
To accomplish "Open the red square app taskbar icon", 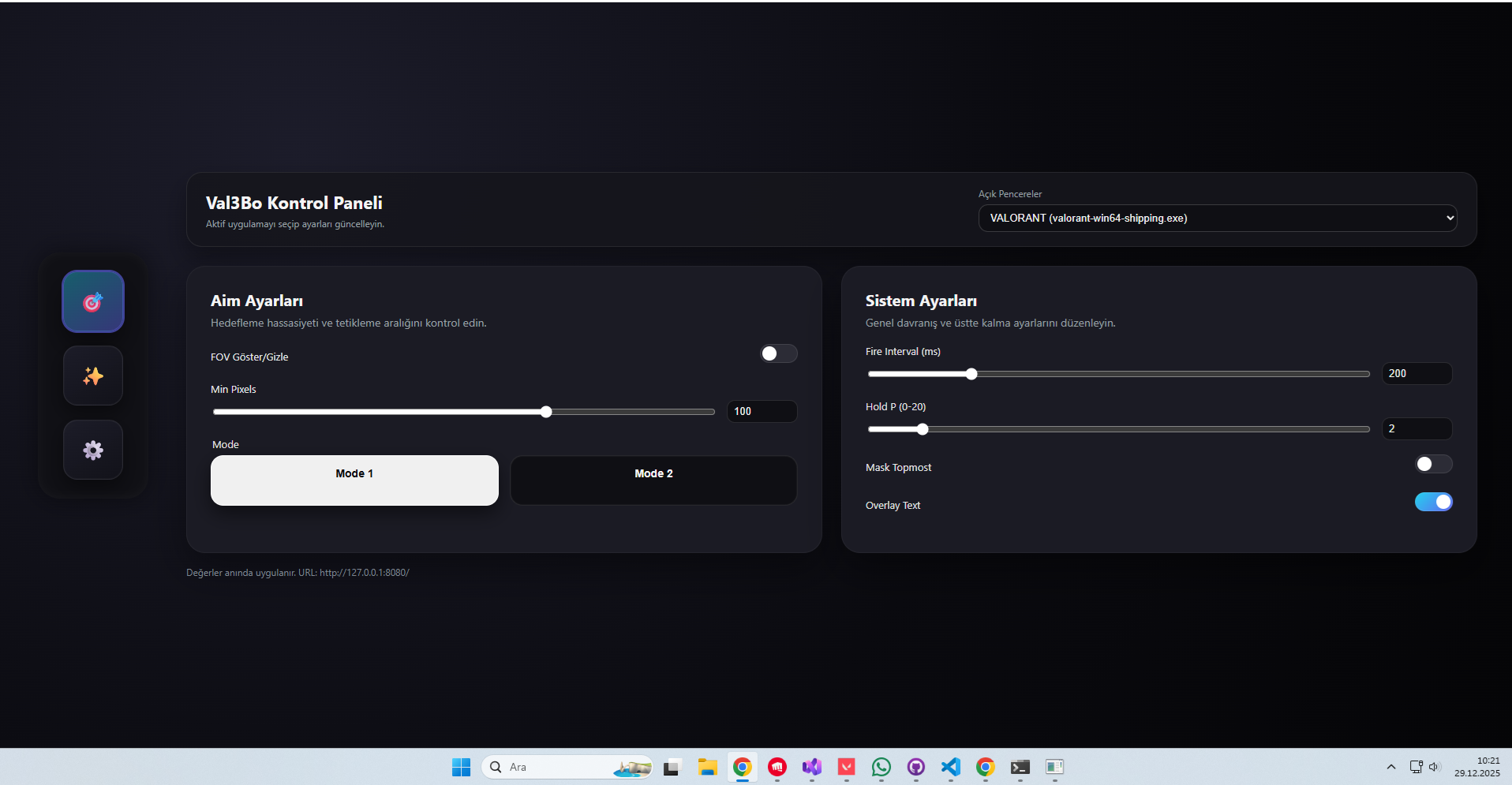I will pos(847,767).
